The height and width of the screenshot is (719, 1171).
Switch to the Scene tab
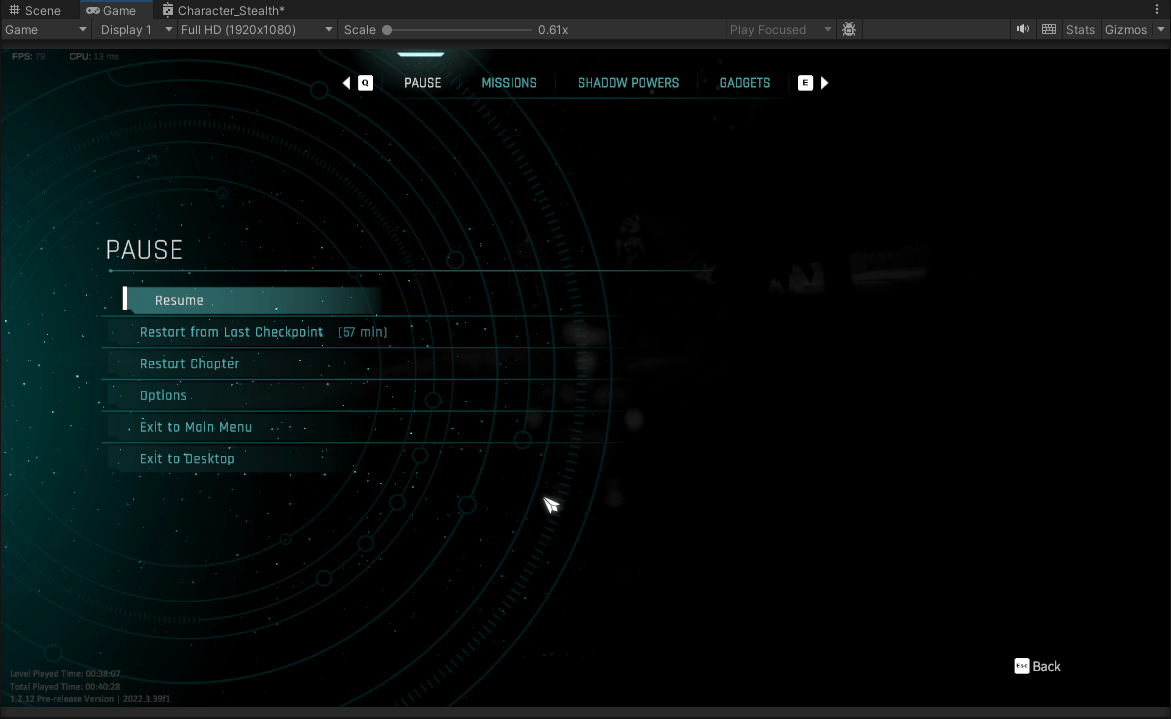click(x=34, y=10)
